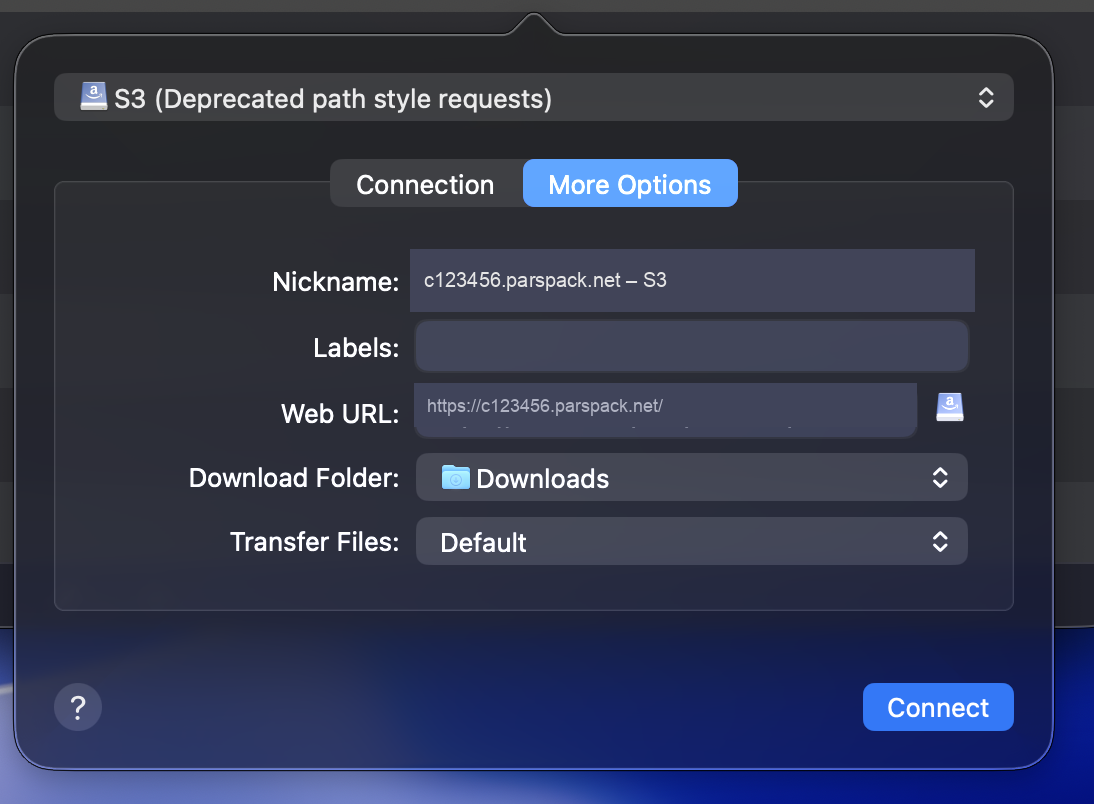Switch to the Connection tab
Viewport: 1094px width, 804px height.
pyautogui.click(x=426, y=184)
